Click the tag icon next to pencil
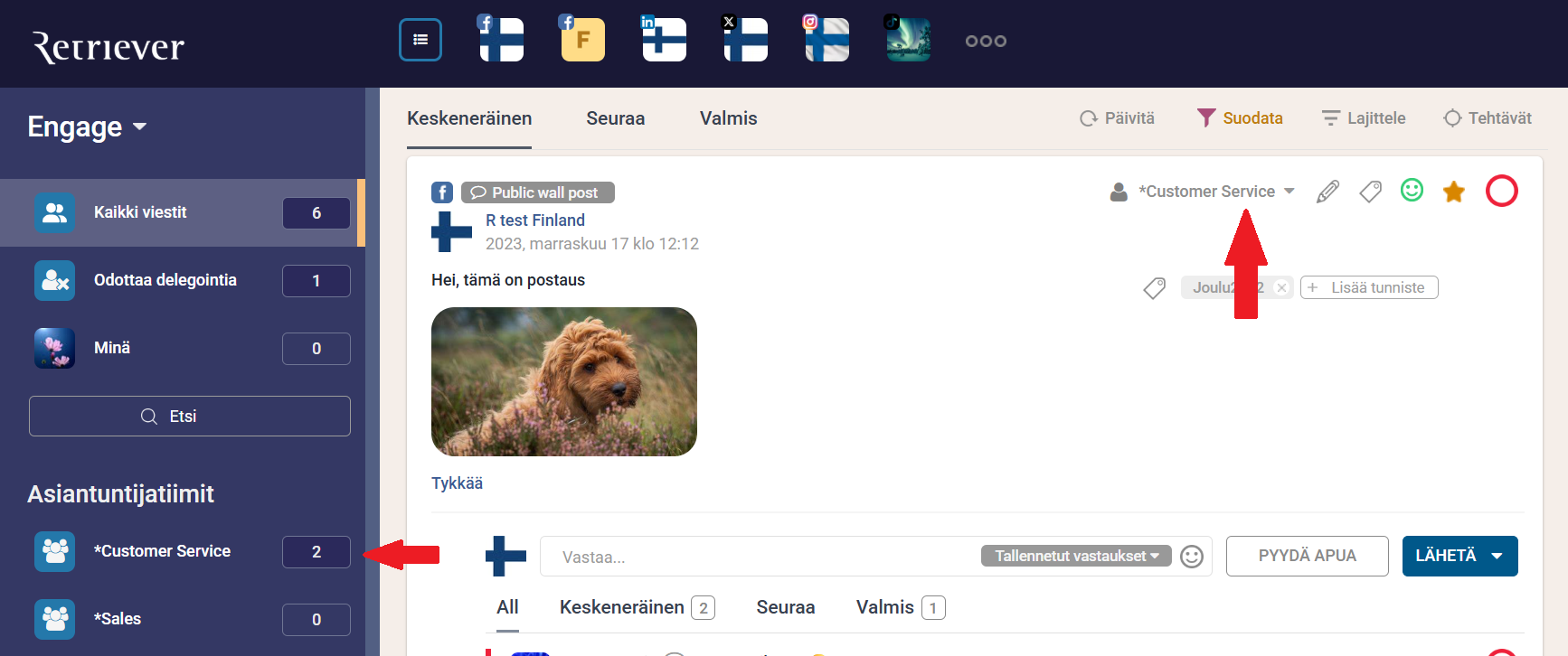1568x656 pixels. 1370,192
